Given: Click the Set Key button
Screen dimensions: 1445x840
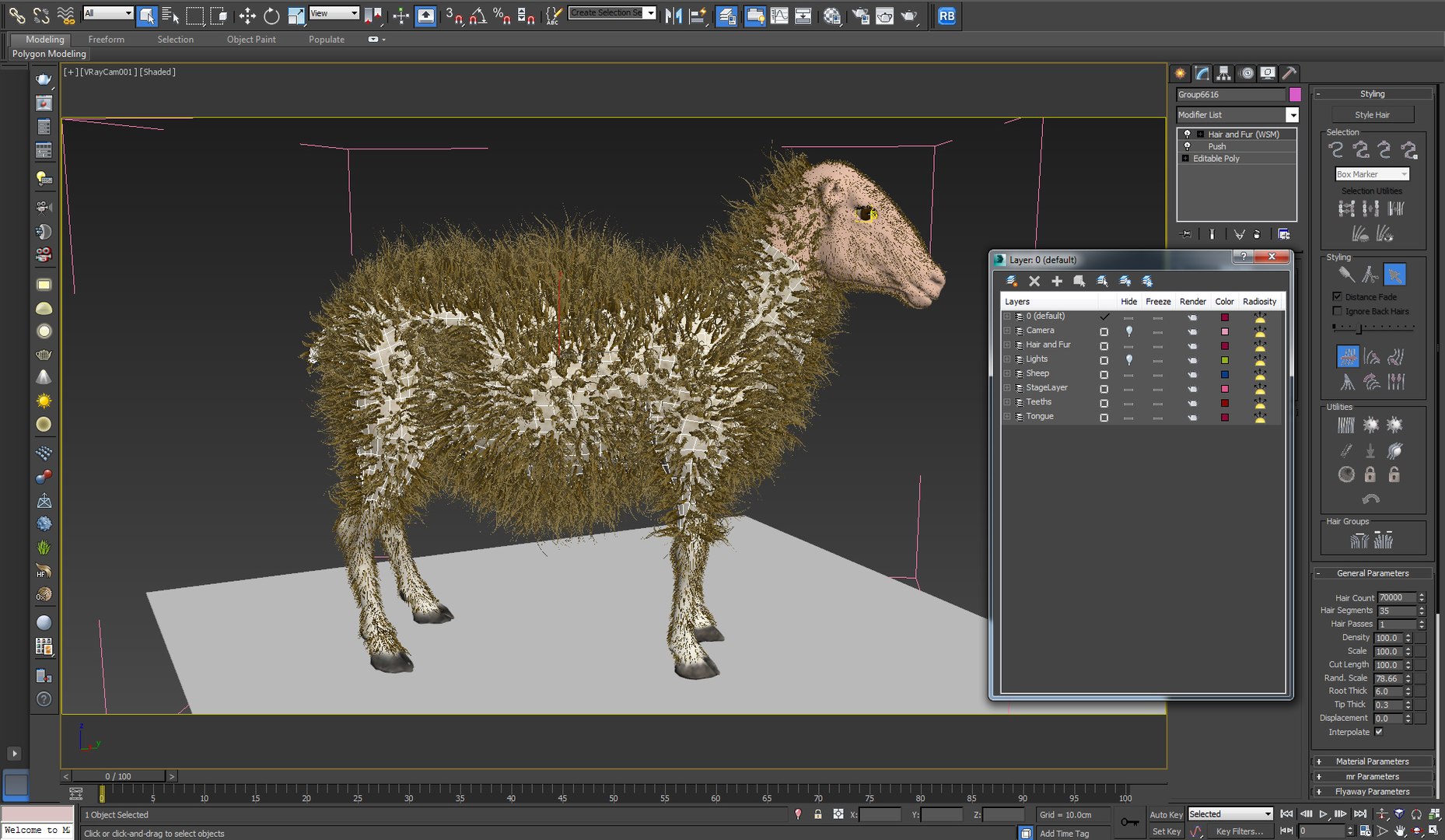Looking at the screenshot, I should (1166, 831).
